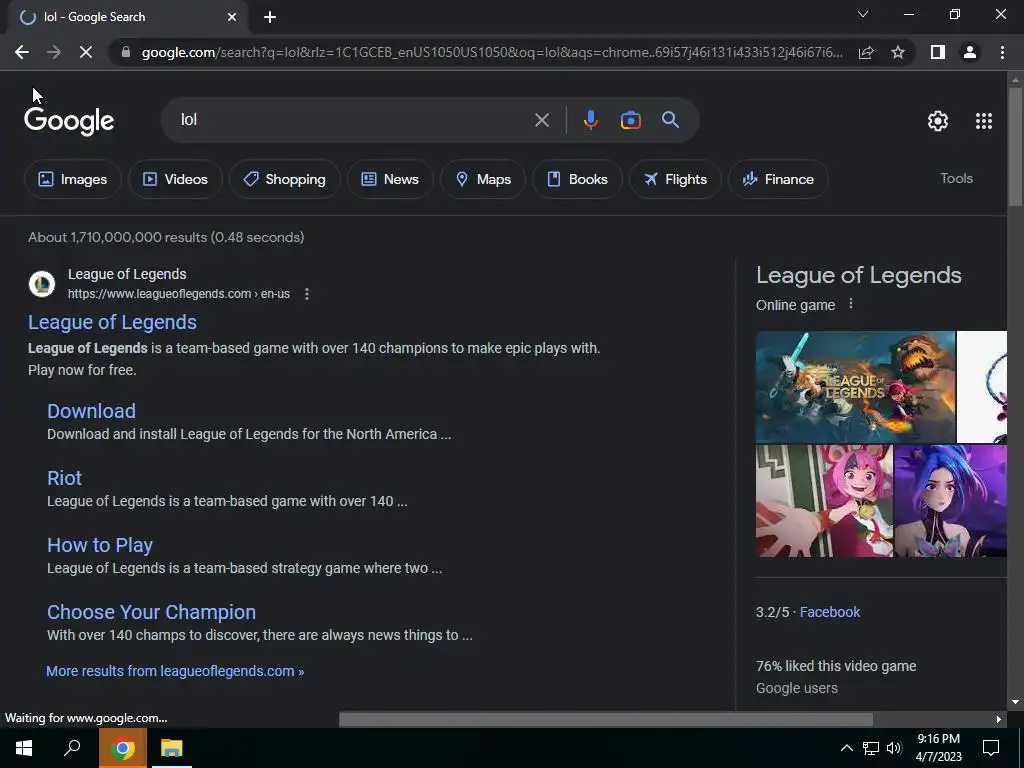Filter results by Images
The height and width of the screenshot is (768, 1024).
pyautogui.click(x=72, y=179)
